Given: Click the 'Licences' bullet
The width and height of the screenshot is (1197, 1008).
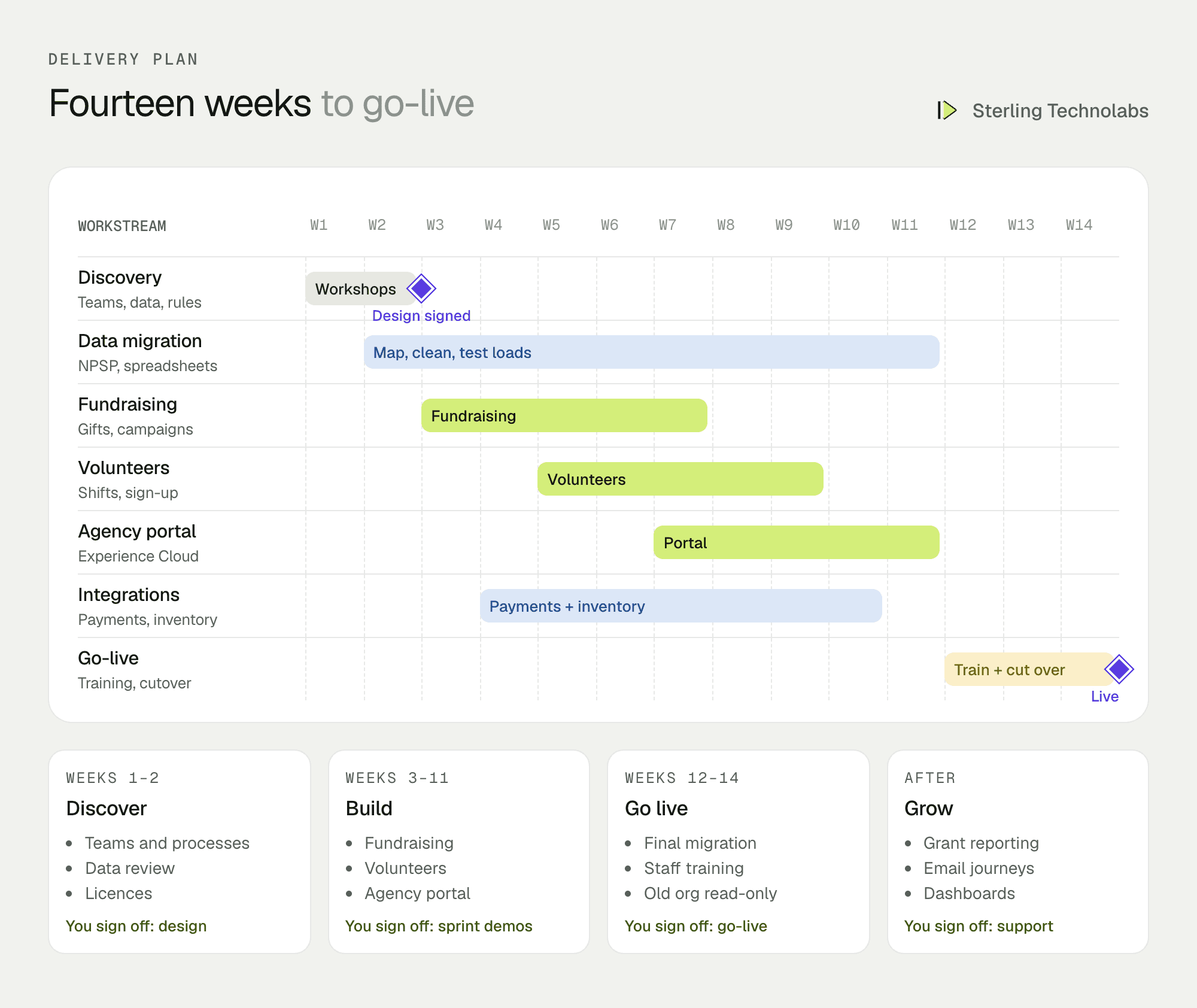Looking at the screenshot, I should (x=119, y=893).
